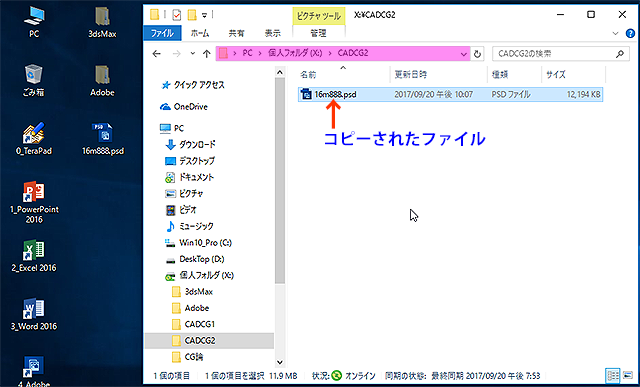Screen dimensions: 640x387
Task: Launch 3_Word 2016 shortcut
Action: click(x=34, y=314)
